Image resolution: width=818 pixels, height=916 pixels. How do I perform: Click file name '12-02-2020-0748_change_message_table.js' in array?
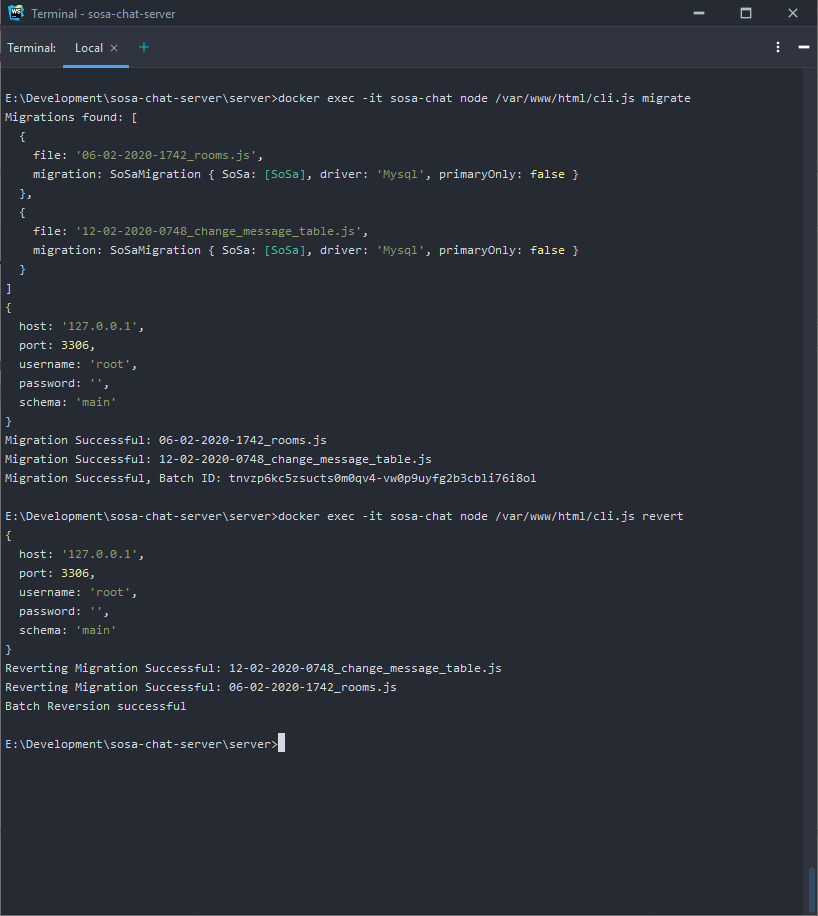(218, 231)
